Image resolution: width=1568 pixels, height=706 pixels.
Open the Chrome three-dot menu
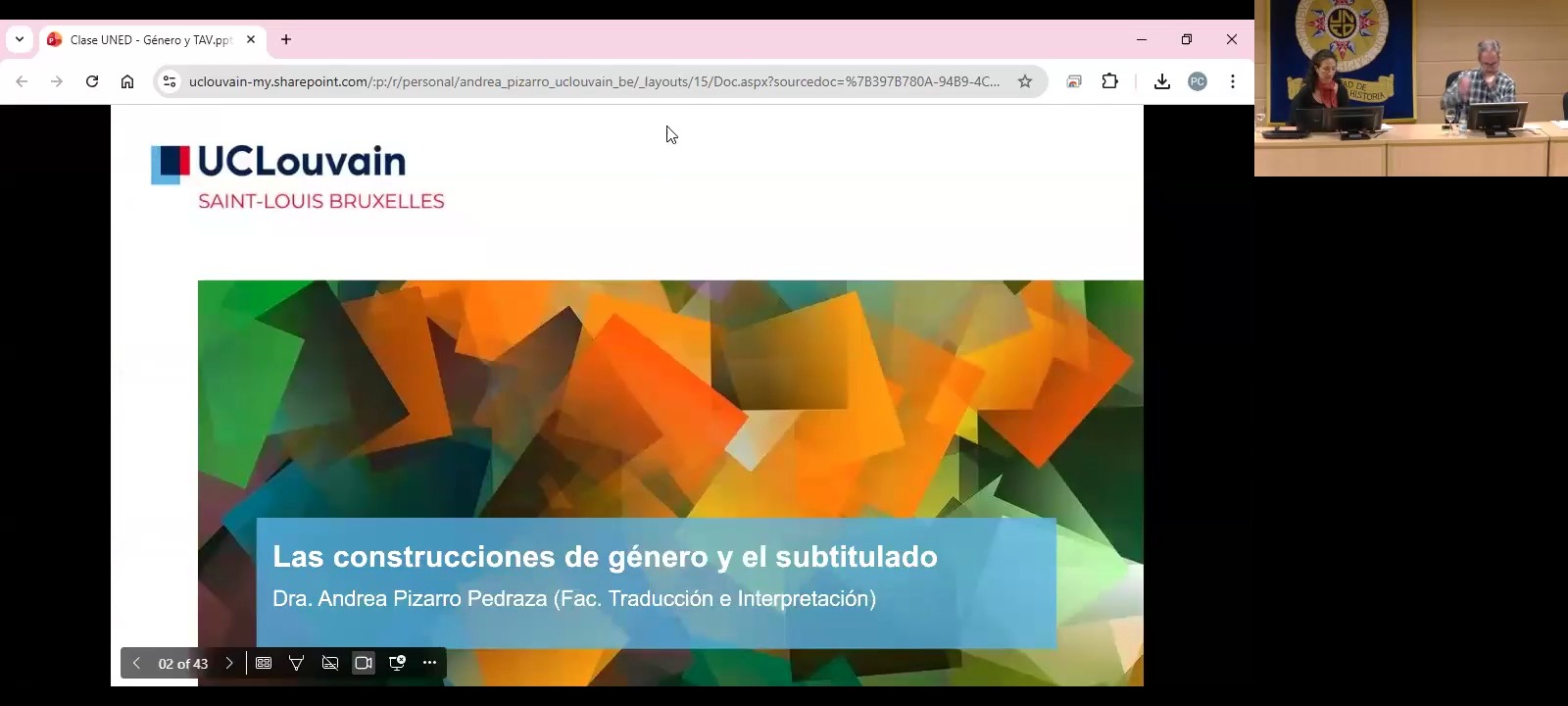[1233, 81]
